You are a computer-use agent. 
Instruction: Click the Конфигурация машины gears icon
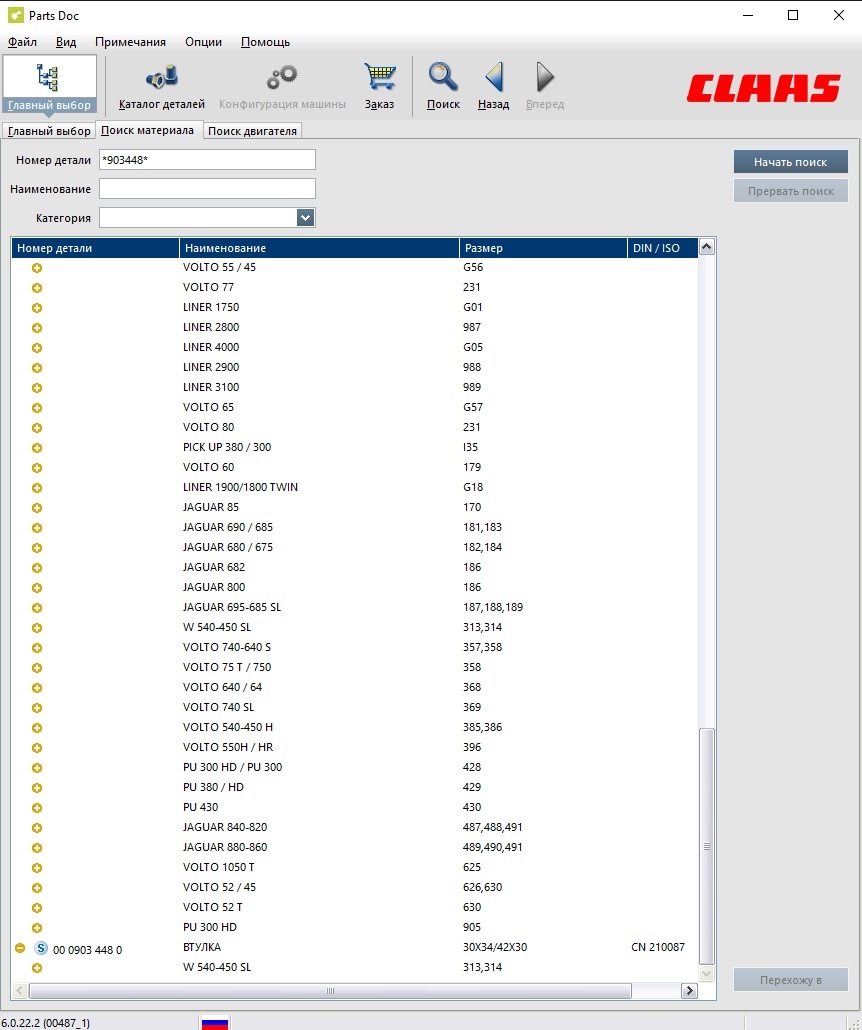(x=282, y=77)
